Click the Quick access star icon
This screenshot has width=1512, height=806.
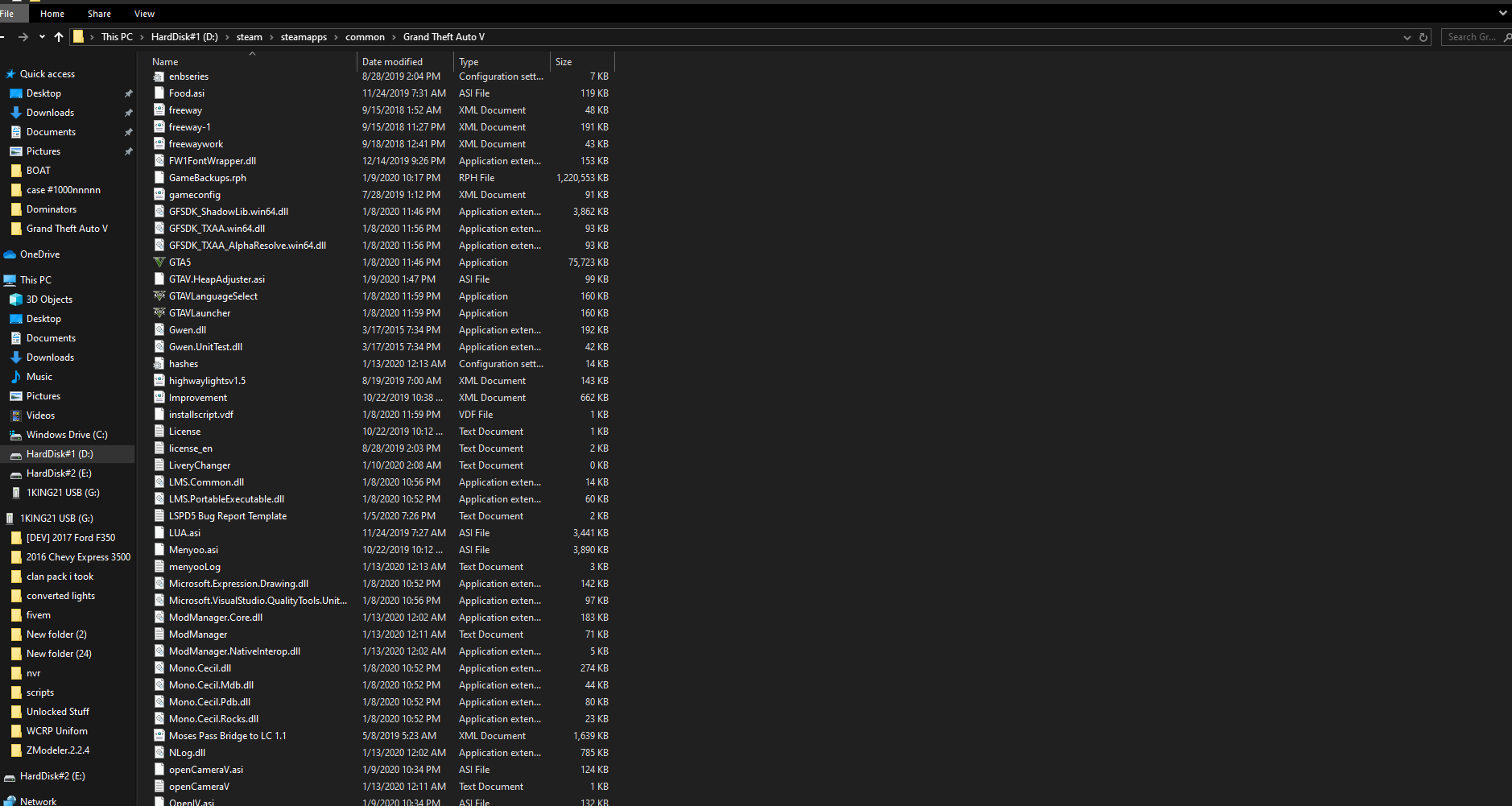[x=10, y=74]
